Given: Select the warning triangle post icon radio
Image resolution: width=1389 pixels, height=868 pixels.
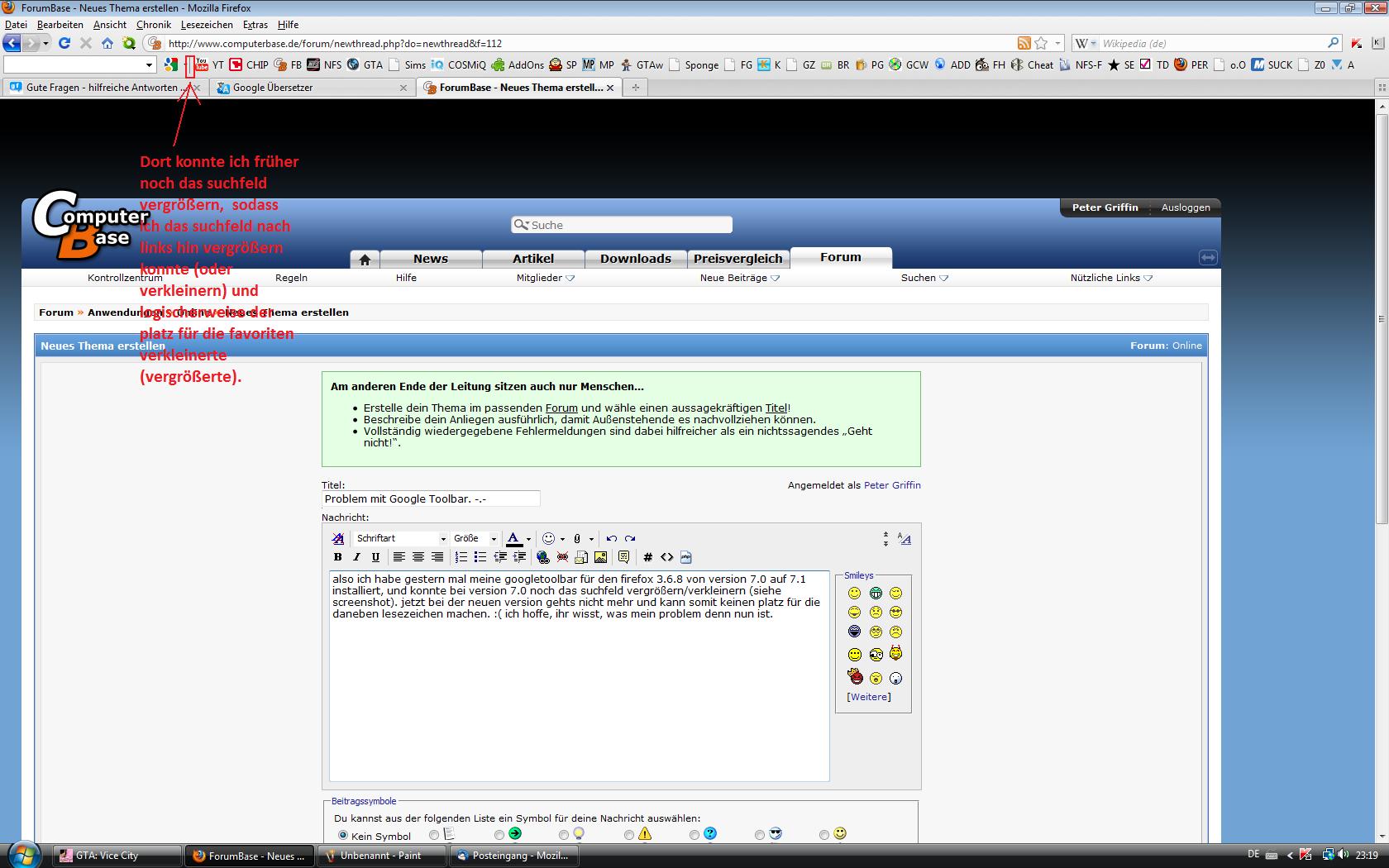Looking at the screenshot, I should point(629,835).
